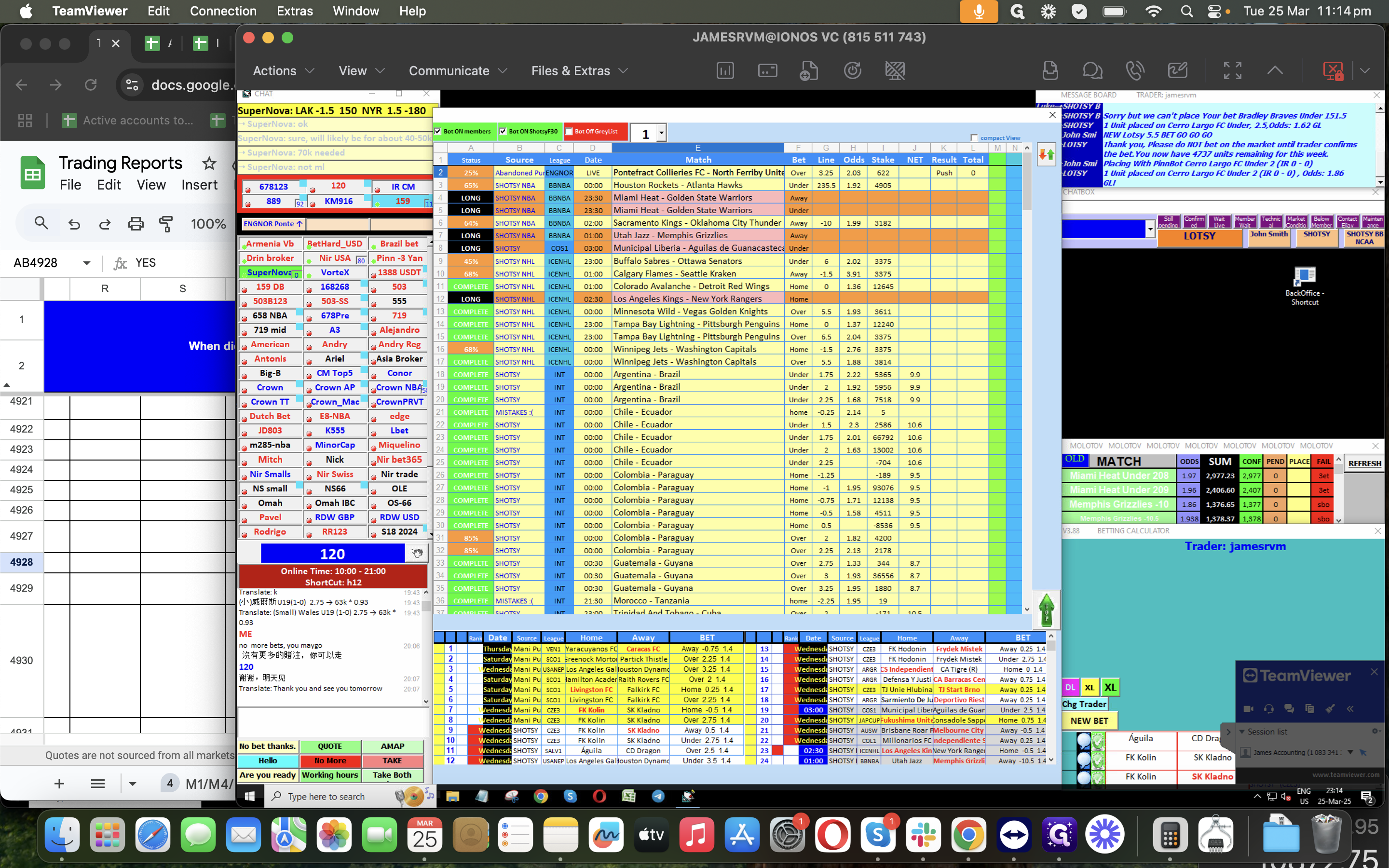Screen dimensions: 1389x868
Task: Click the green TOP arrow icon
Action: (1047, 610)
